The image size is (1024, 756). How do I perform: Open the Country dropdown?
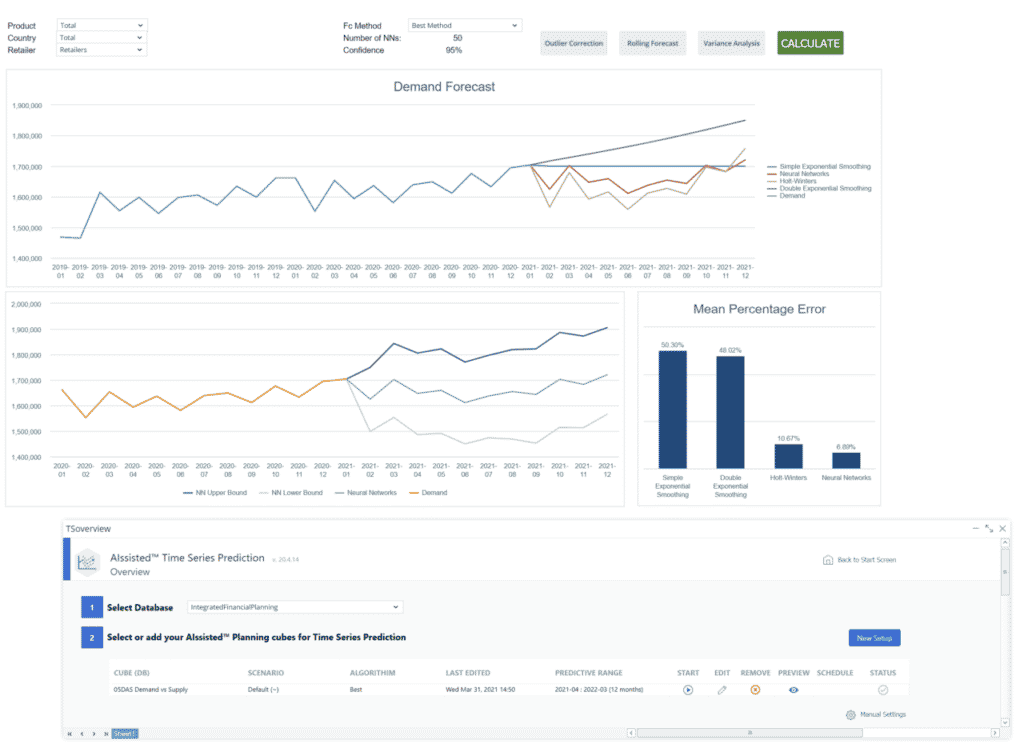point(102,38)
